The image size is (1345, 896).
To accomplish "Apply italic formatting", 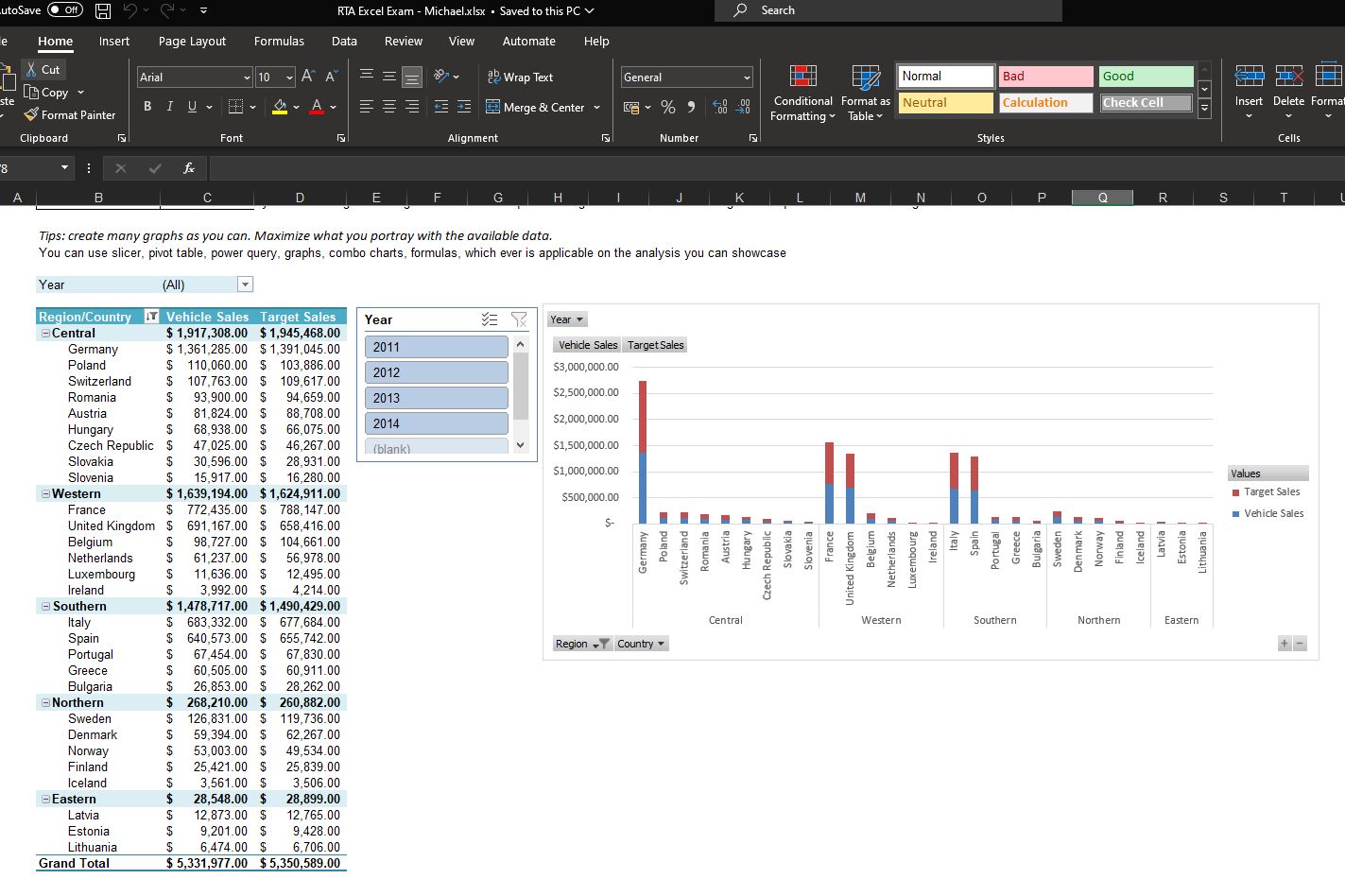I will point(169,107).
